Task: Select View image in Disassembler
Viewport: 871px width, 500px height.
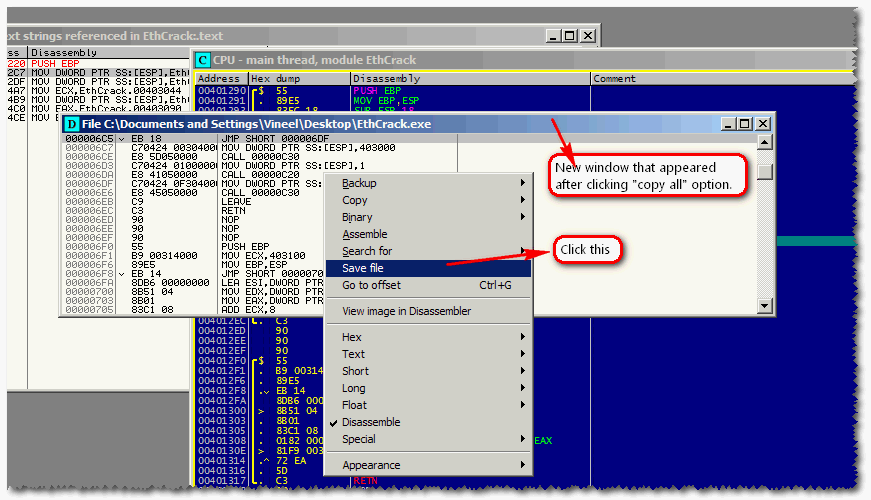Action: click(428, 311)
